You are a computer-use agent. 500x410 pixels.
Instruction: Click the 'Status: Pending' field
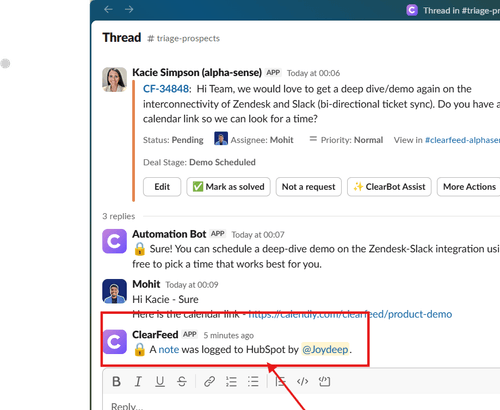point(173,140)
